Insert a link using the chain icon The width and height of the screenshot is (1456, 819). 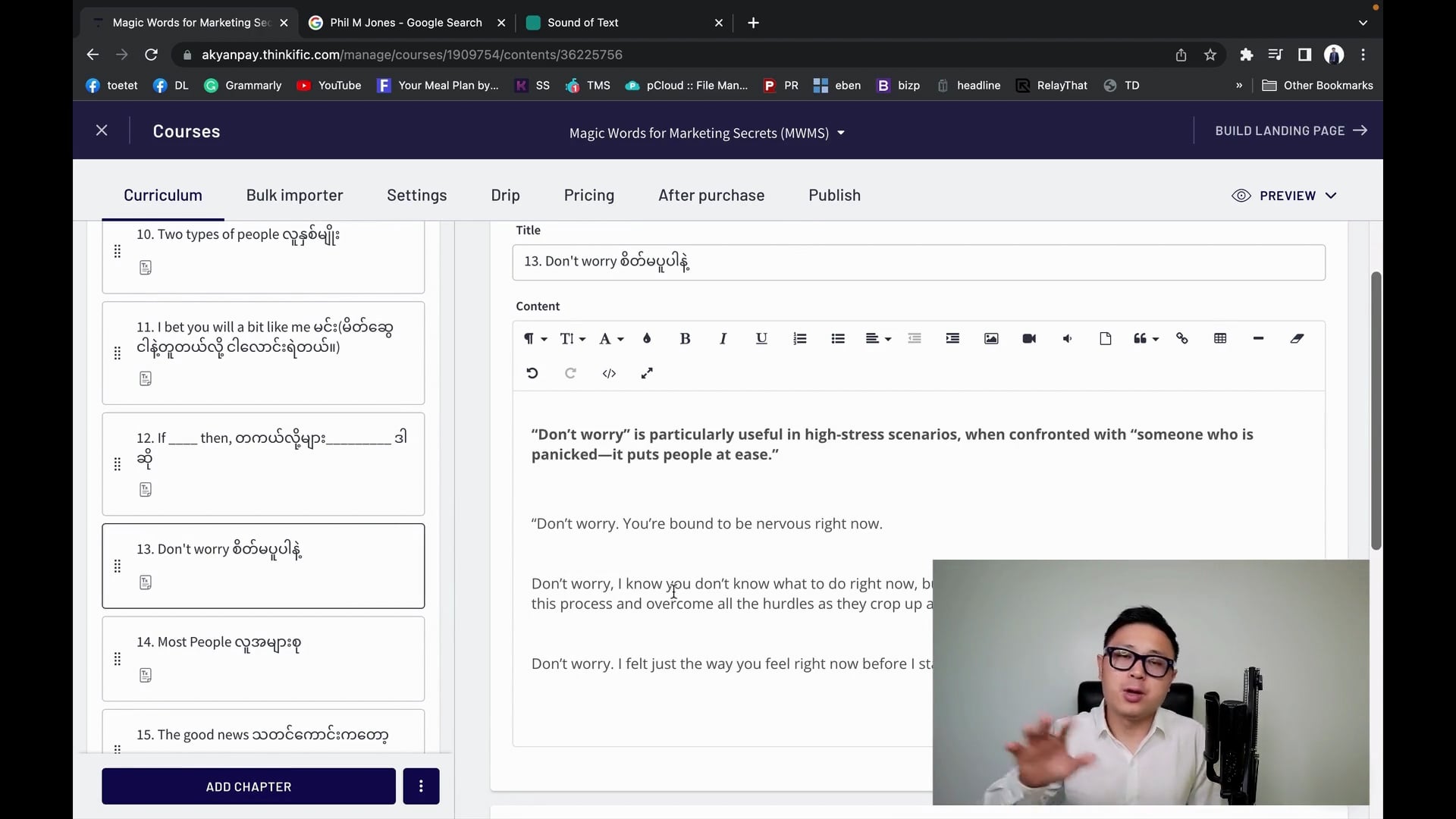coord(1181,339)
